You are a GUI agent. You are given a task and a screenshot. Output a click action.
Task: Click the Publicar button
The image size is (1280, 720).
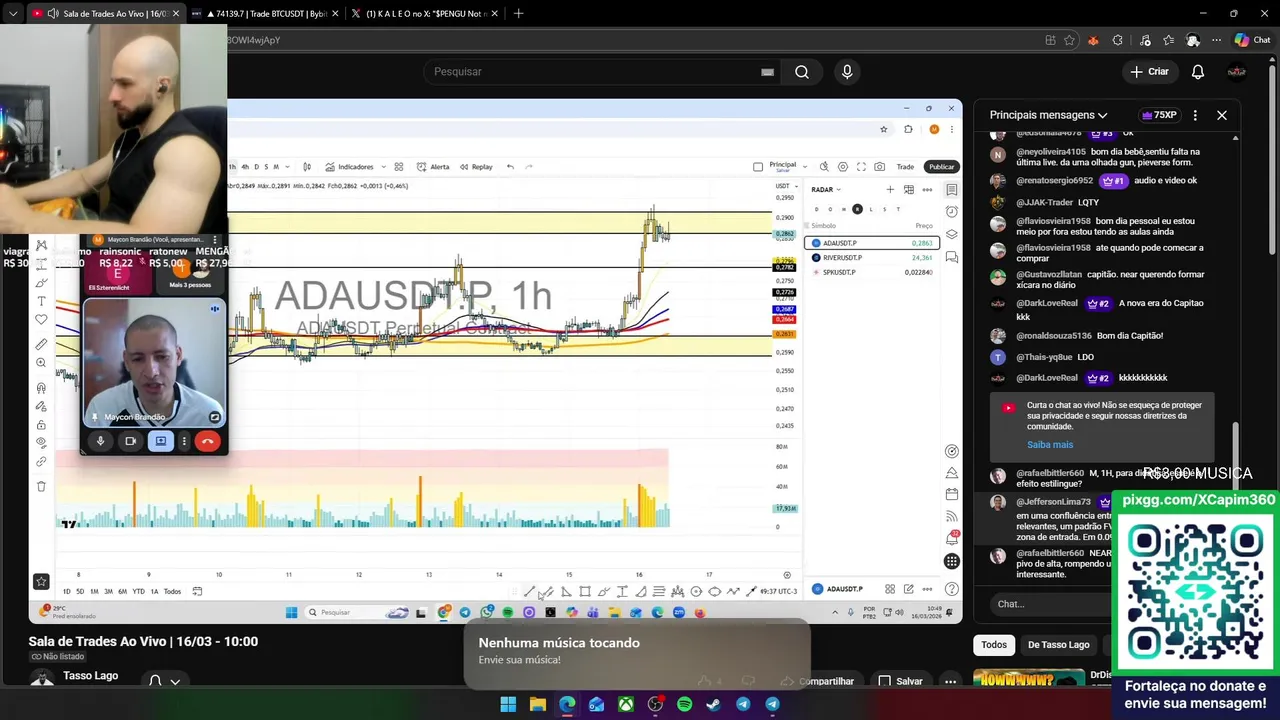pos(941,167)
